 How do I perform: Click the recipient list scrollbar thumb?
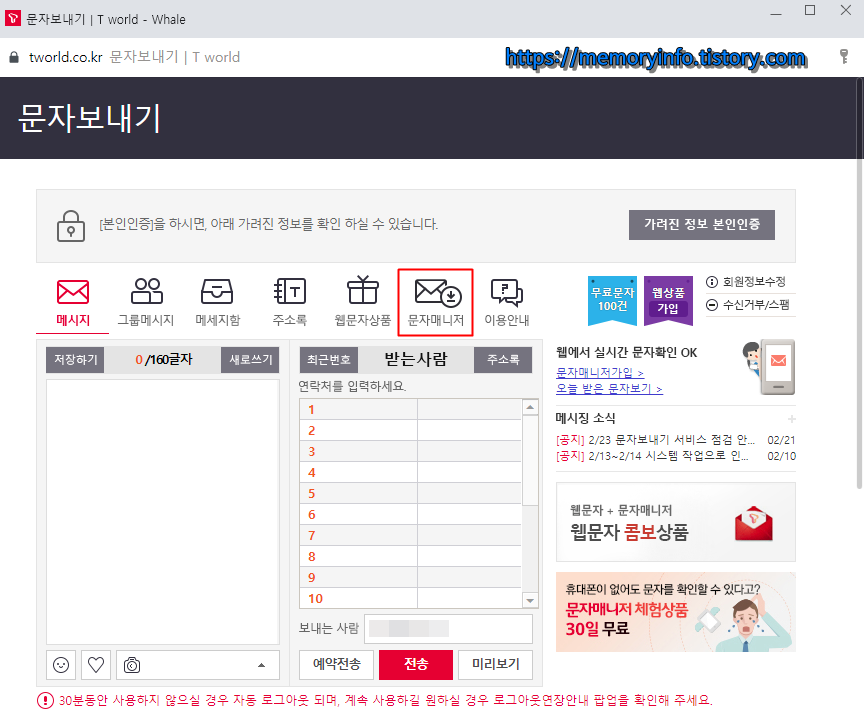530,460
